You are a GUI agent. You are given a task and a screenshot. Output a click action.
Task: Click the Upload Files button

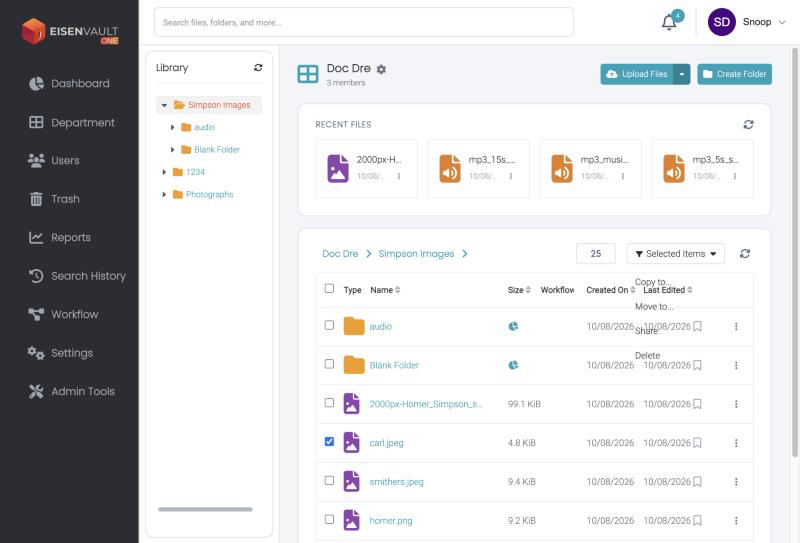pos(637,75)
